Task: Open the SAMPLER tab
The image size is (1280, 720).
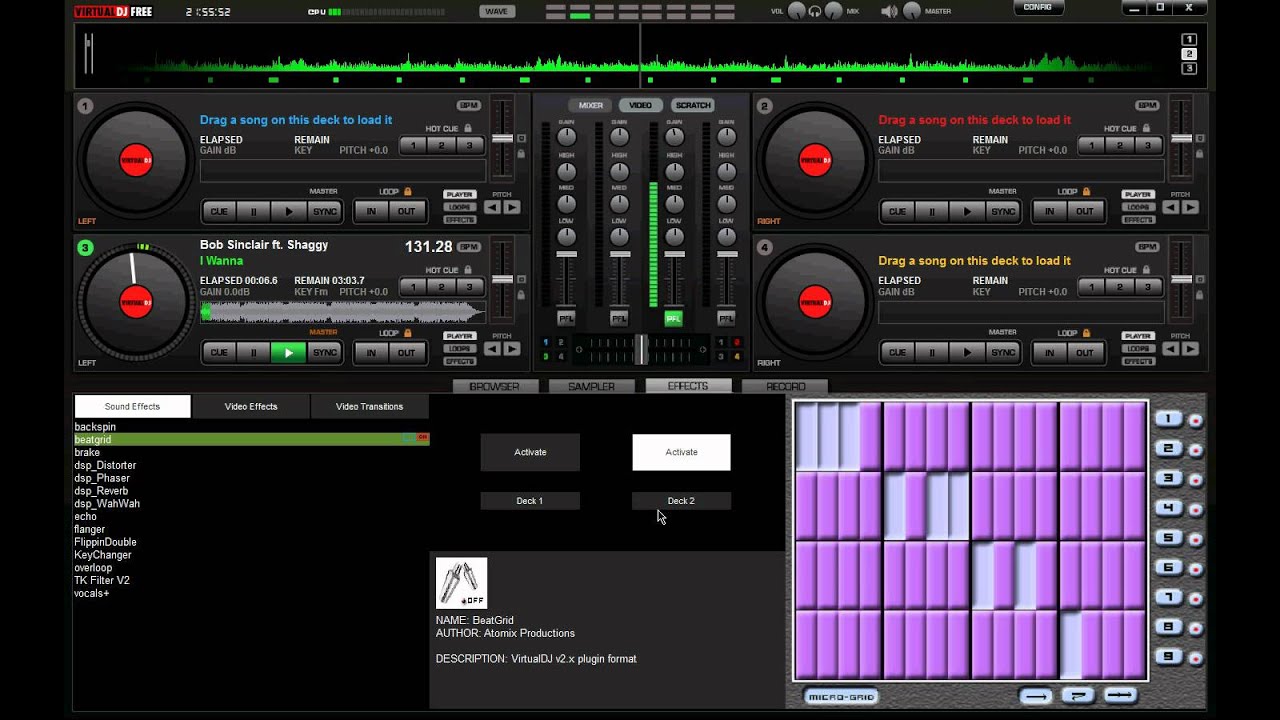Action: [591, 386]
